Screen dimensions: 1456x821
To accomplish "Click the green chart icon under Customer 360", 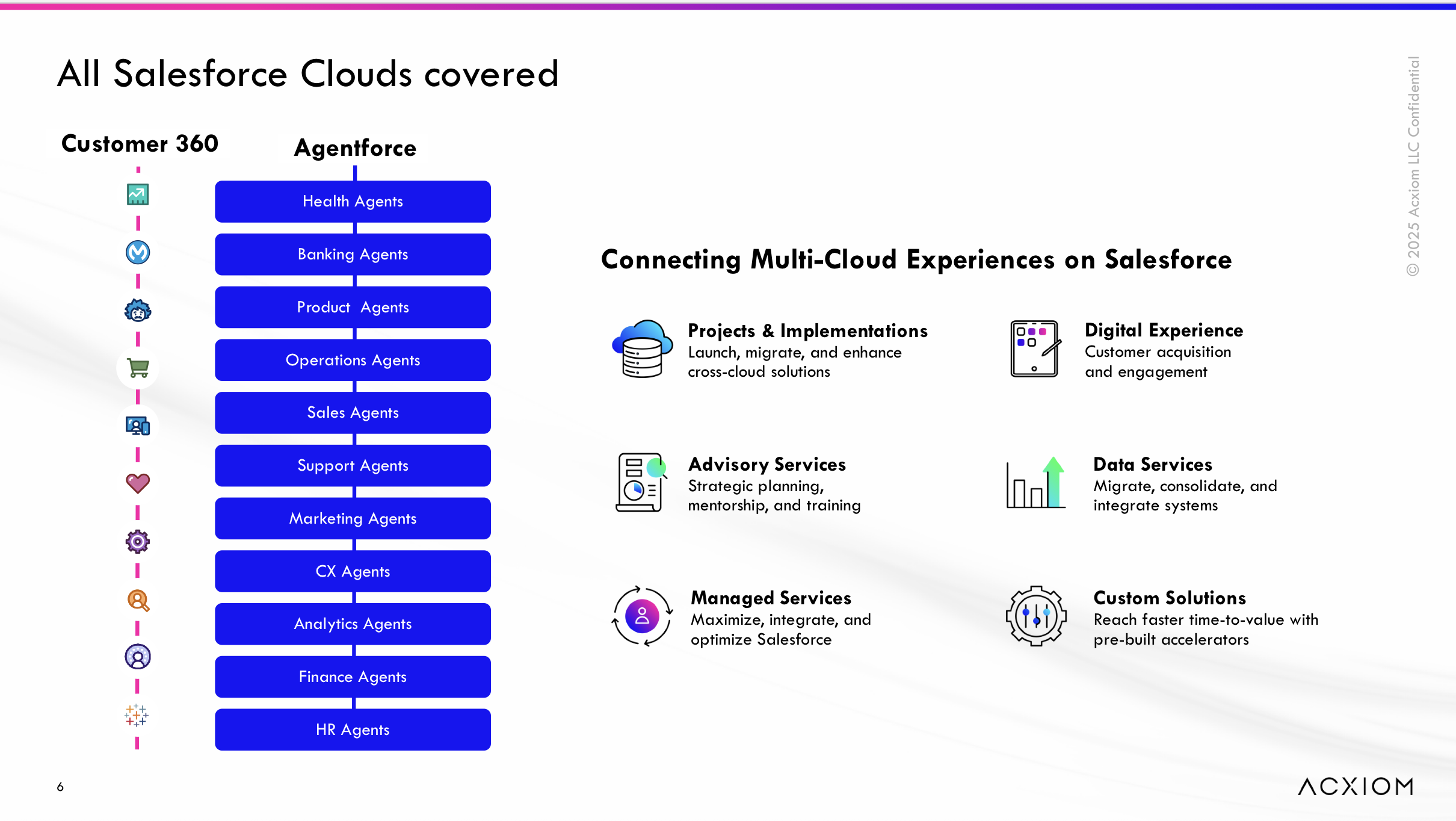I will click(x=138, y=194).
